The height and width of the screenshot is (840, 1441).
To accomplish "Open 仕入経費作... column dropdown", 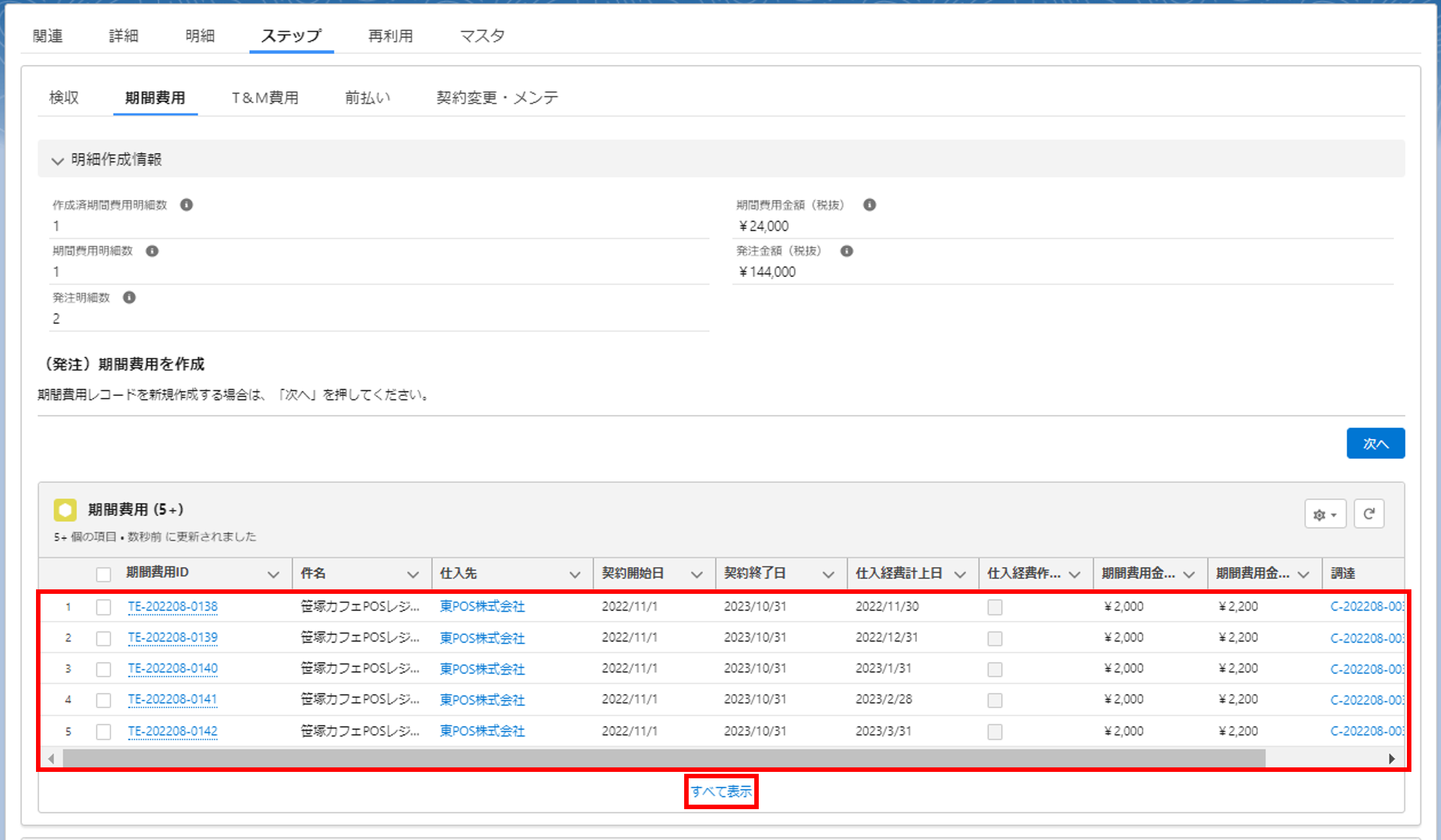I will (x=1074, y=575).
